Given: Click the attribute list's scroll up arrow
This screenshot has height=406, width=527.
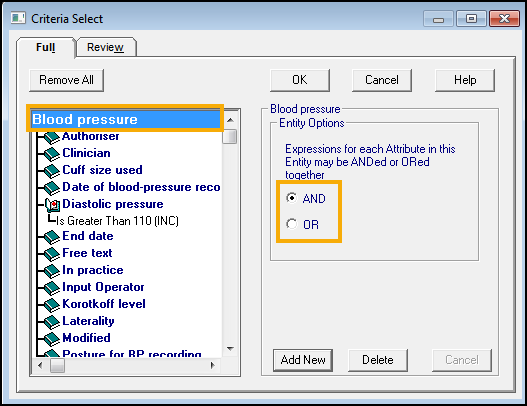Looking at the screenshot, I should [230, 120].
